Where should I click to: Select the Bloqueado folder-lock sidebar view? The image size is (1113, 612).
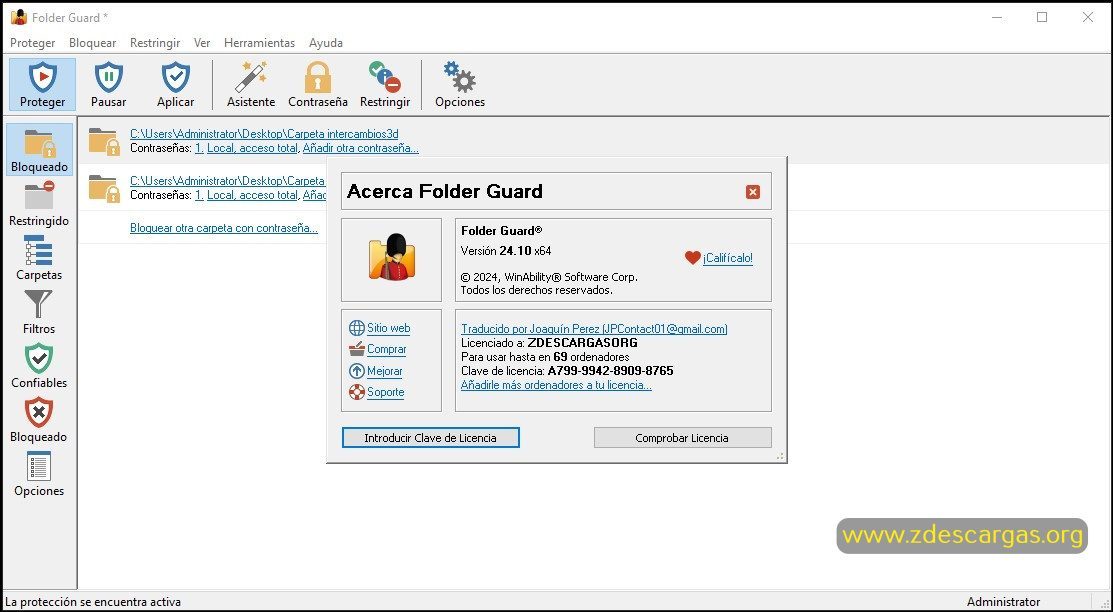(40, 150)
